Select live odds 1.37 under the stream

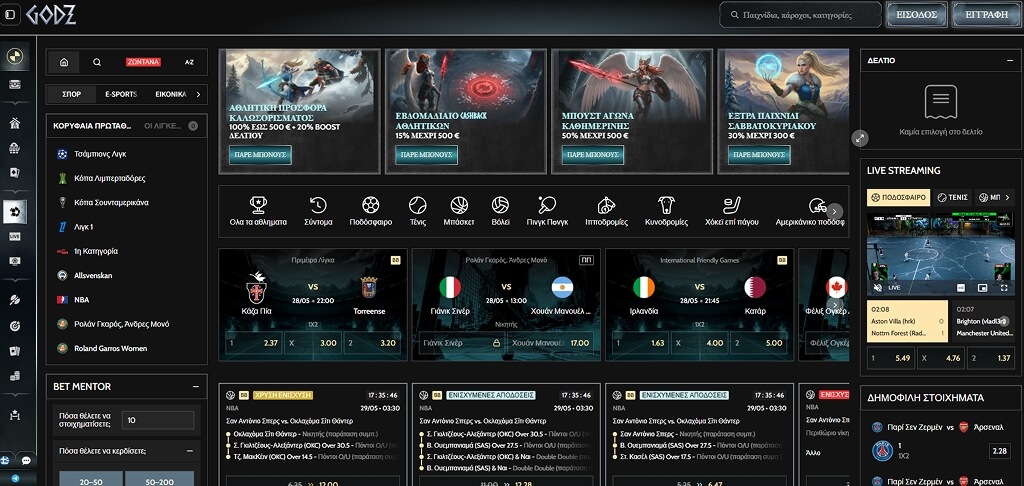click(991, 358)
